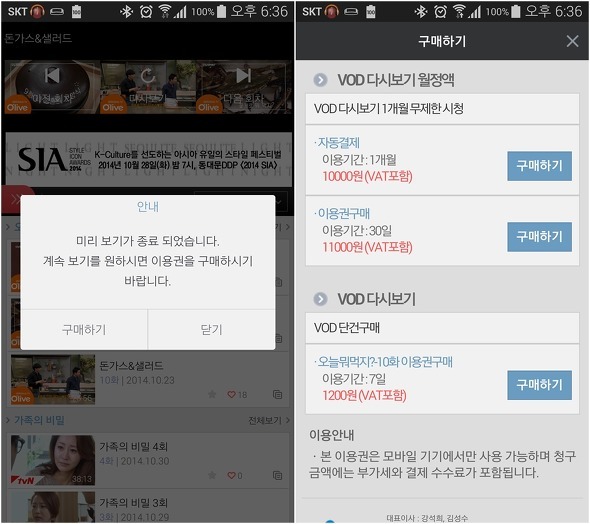Viewport: 590px width, 524px height.
Task: Select the 가족의 비밀 3회 title text
Action: pyautogui.click(x=134, y=503)
